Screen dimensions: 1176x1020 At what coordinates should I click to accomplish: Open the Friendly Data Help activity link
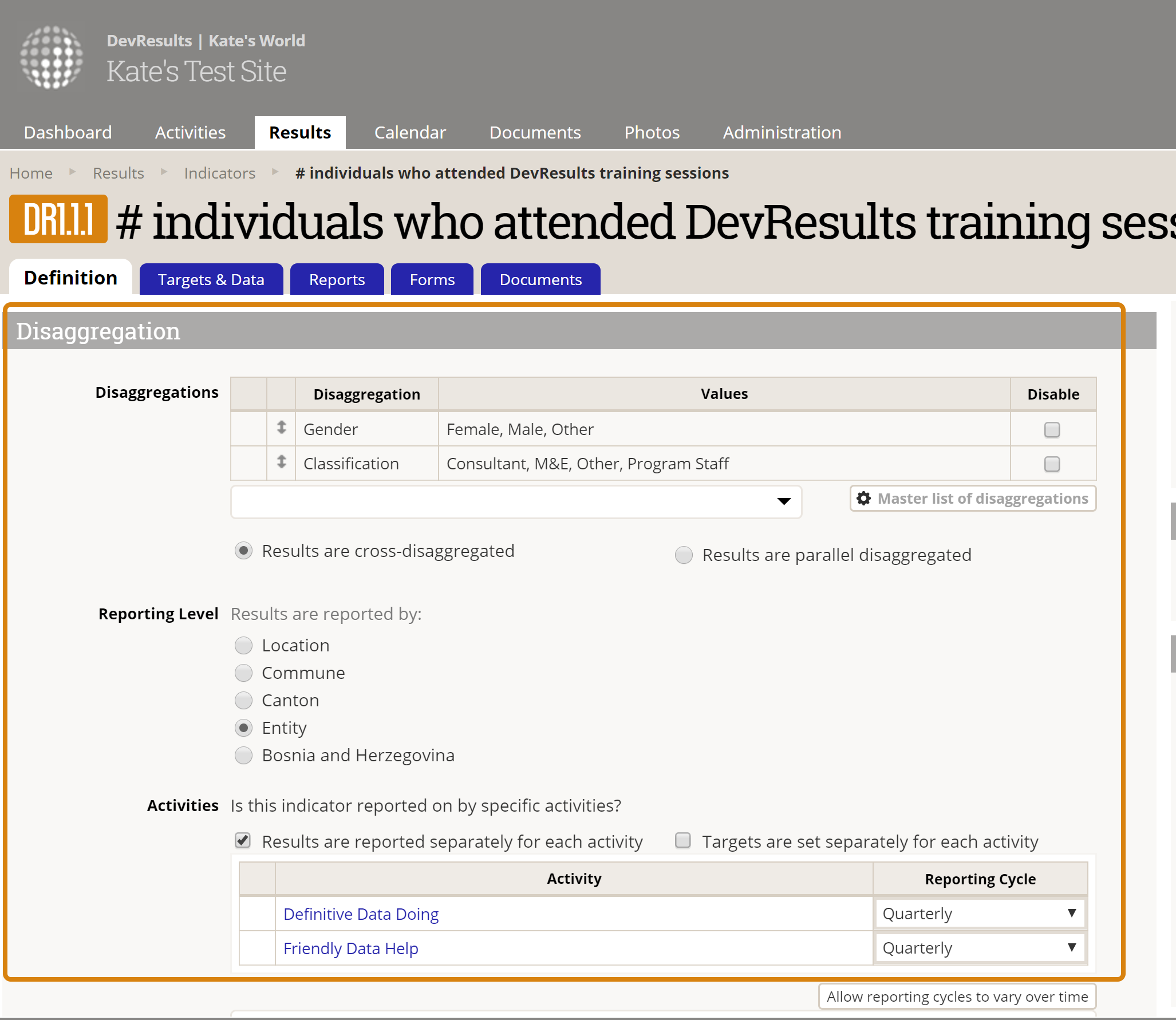tap(350, 948)
